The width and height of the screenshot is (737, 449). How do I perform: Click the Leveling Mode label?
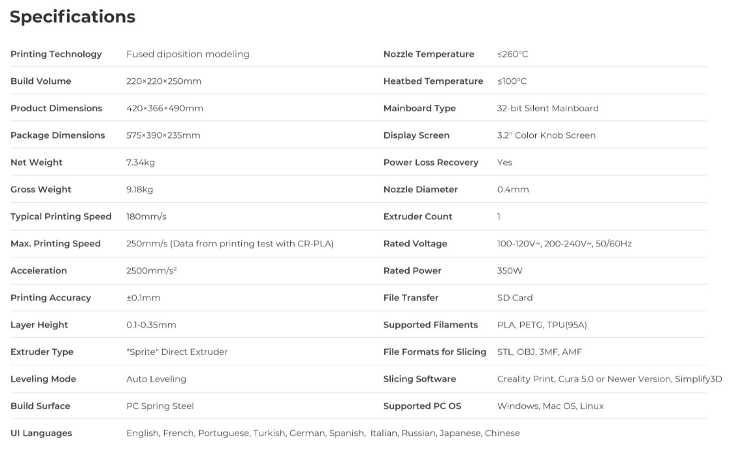[43, 379]
